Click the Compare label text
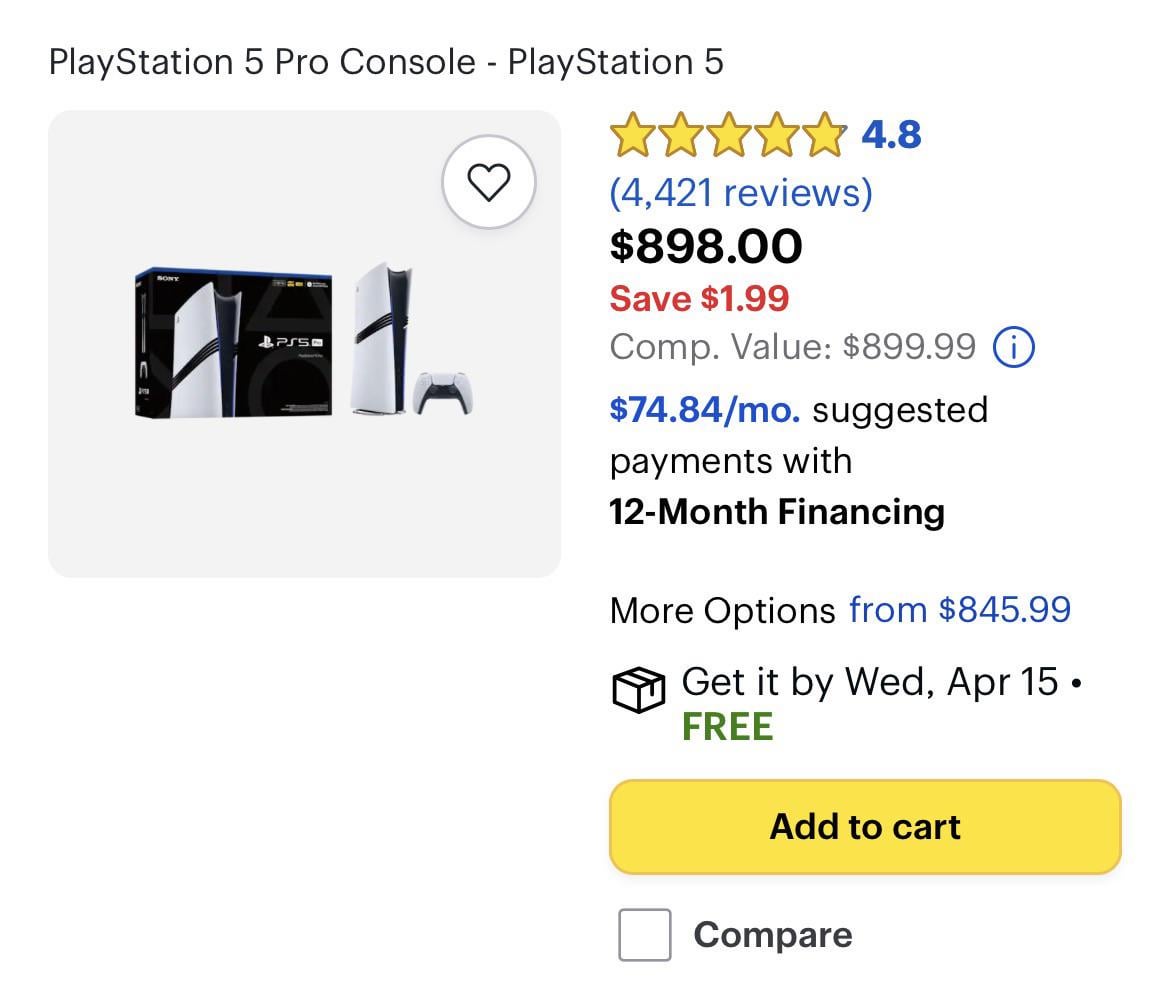Viewport: 1170px width, 1006px height. (773, 935)
